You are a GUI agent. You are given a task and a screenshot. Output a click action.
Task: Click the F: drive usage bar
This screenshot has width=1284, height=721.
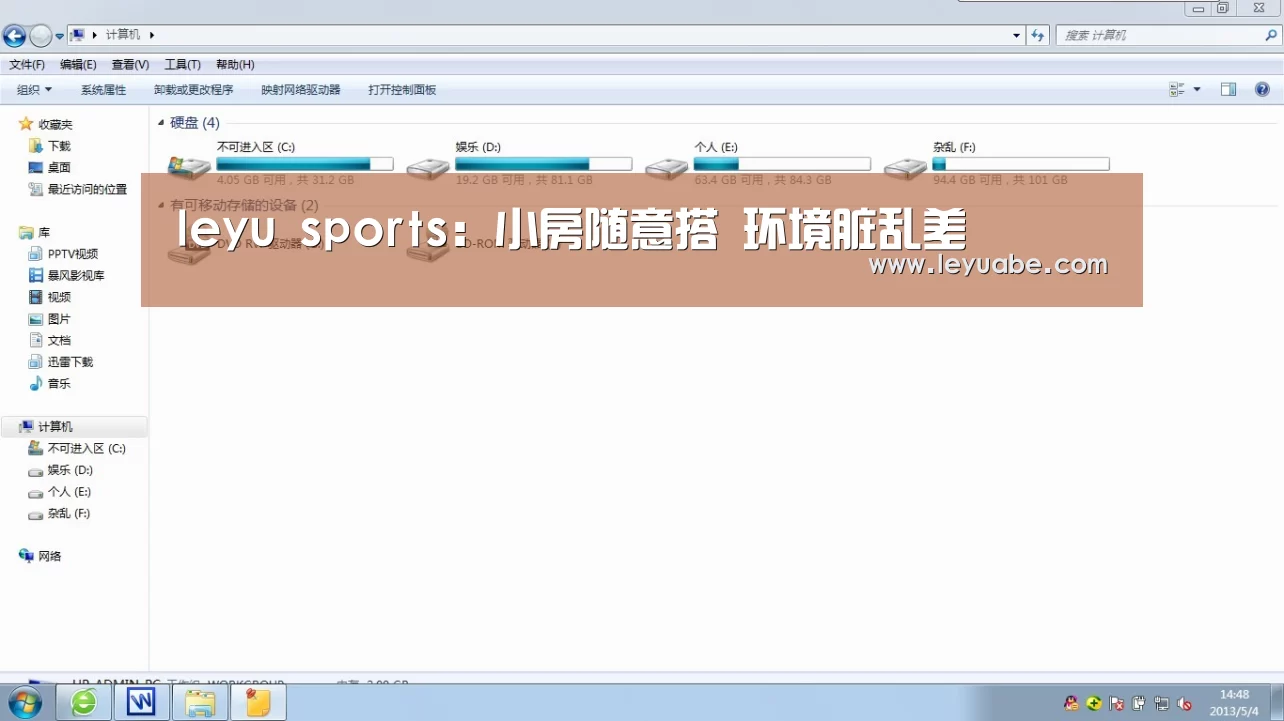[1021, 164]
